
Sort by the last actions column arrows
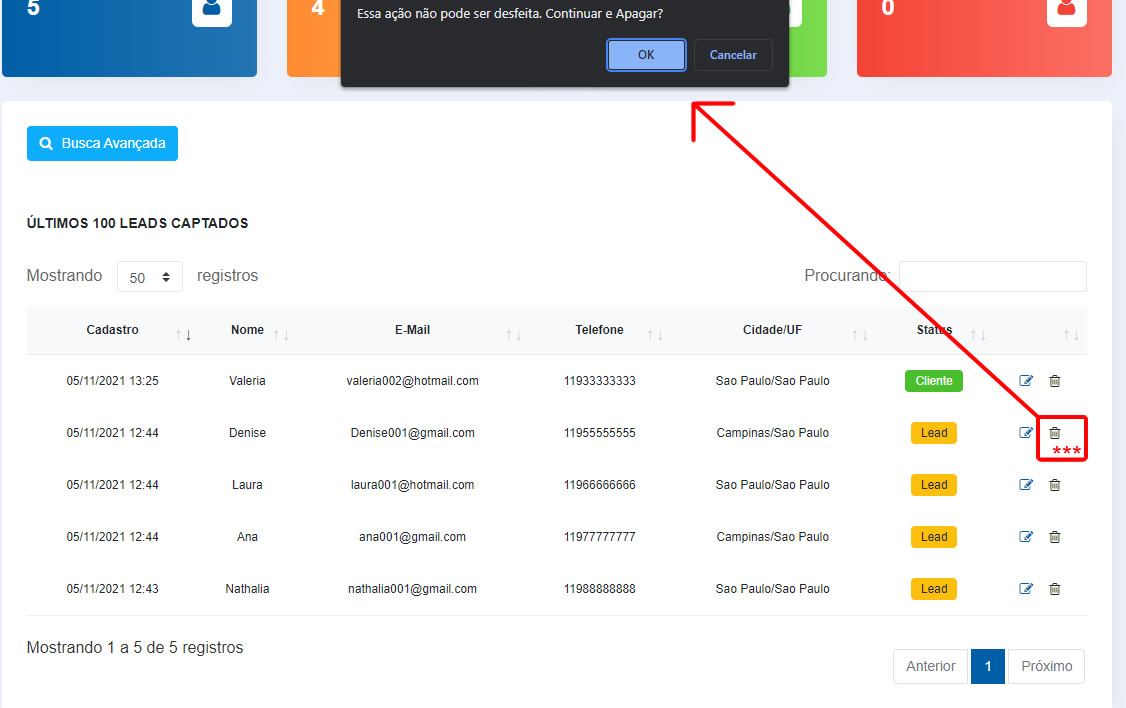[x=1071, y=335]
